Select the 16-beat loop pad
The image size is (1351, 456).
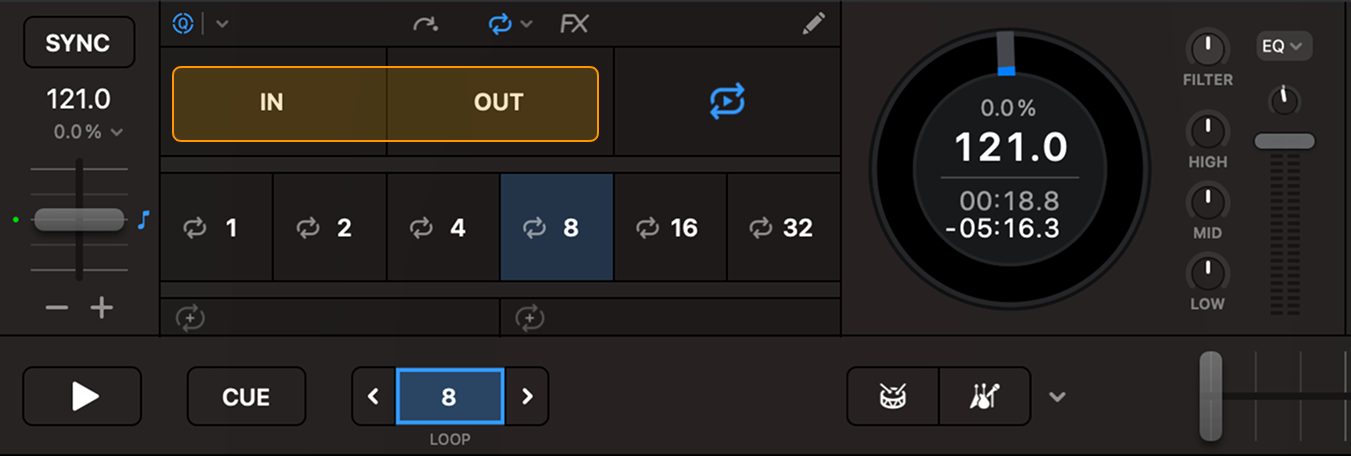[x=670, y=228]
